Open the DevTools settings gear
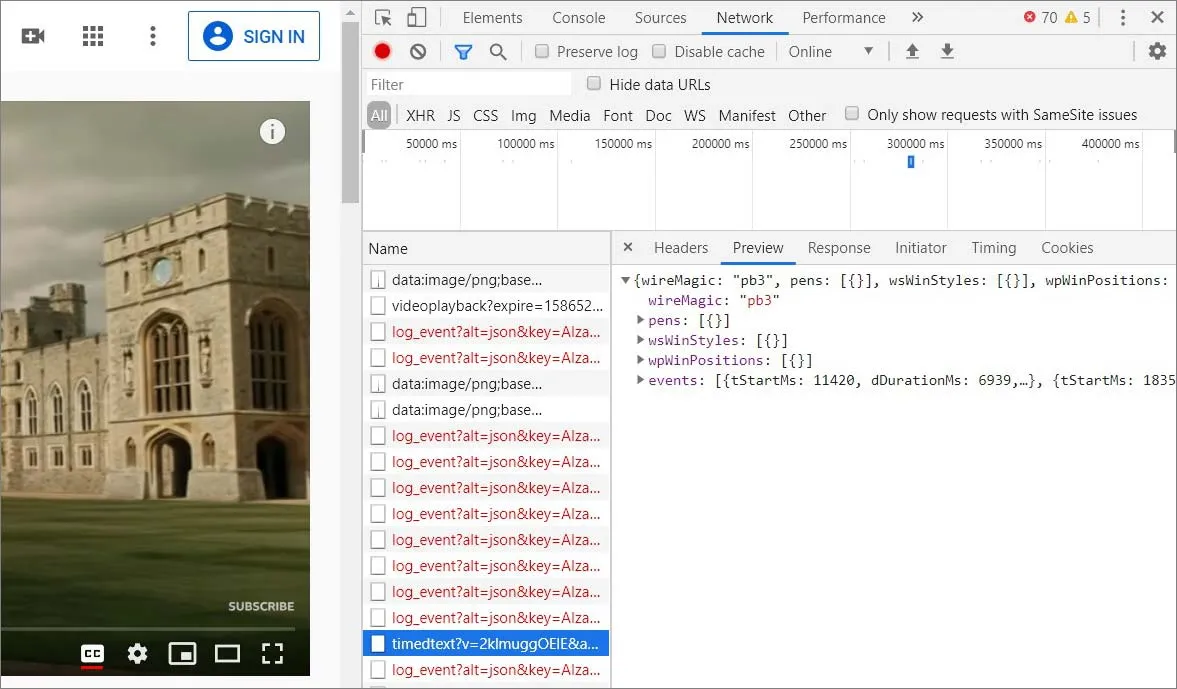Image resolution: width=1177 pixels, height=689 pixels. tap(1157, 51)
